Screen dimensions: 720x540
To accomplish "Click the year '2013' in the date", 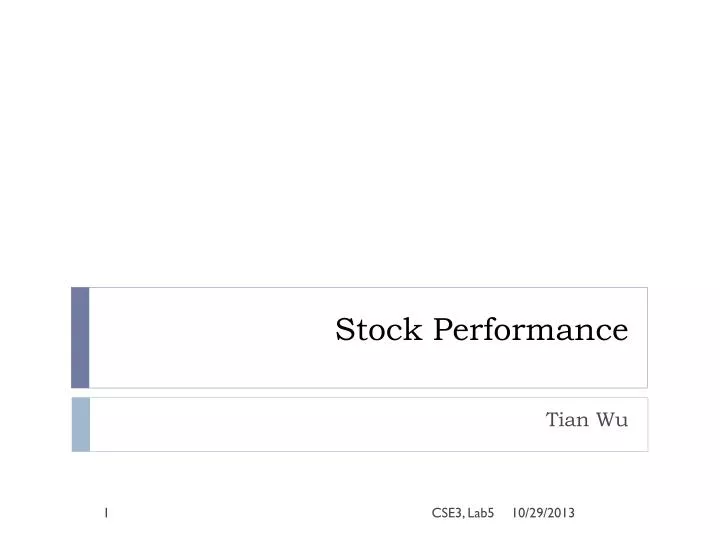I will coord(561,513).
